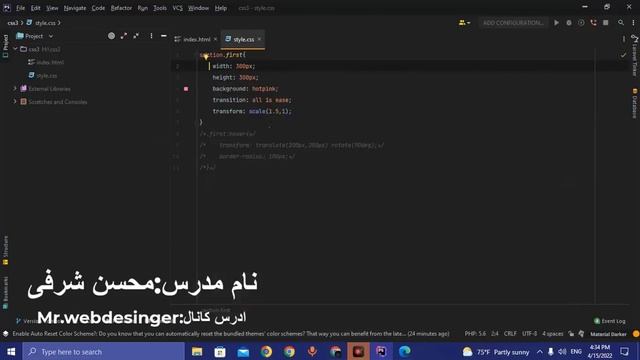
Task: Click the 4 spaces indent indicator
Action: [x=552, y=333]
